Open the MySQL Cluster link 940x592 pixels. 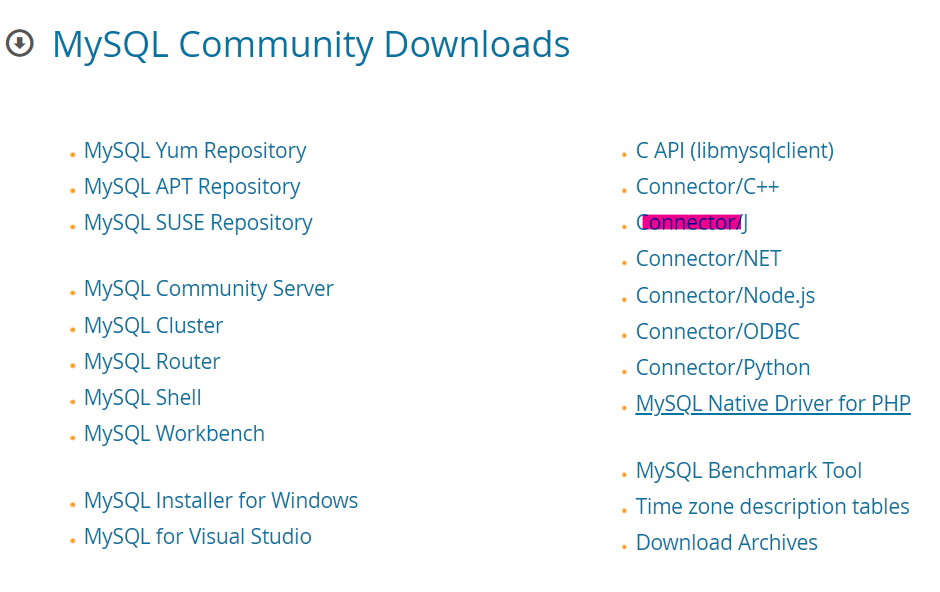coord(153,325)
